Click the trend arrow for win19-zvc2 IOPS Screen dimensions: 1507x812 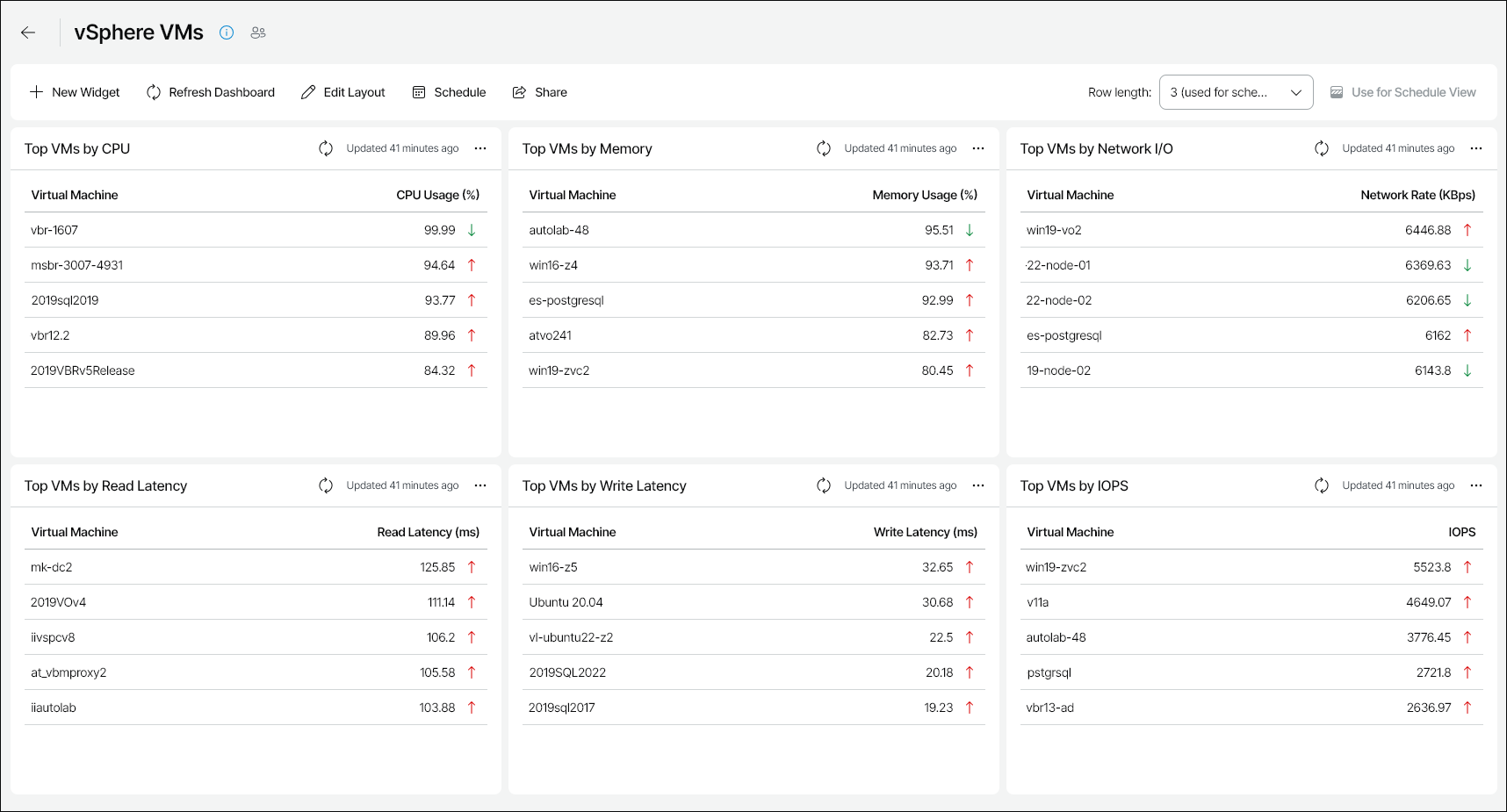coord(1467,567)
